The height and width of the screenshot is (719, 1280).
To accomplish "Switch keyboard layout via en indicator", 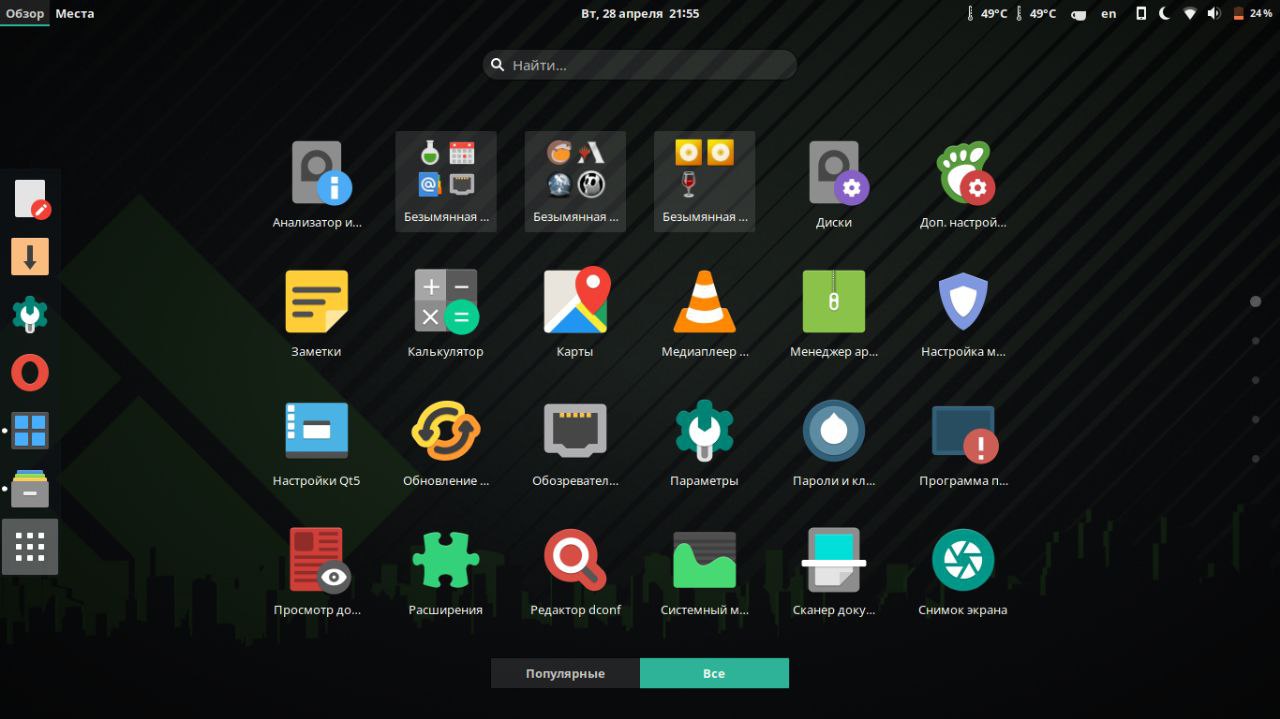I will tap(1109, 13).
